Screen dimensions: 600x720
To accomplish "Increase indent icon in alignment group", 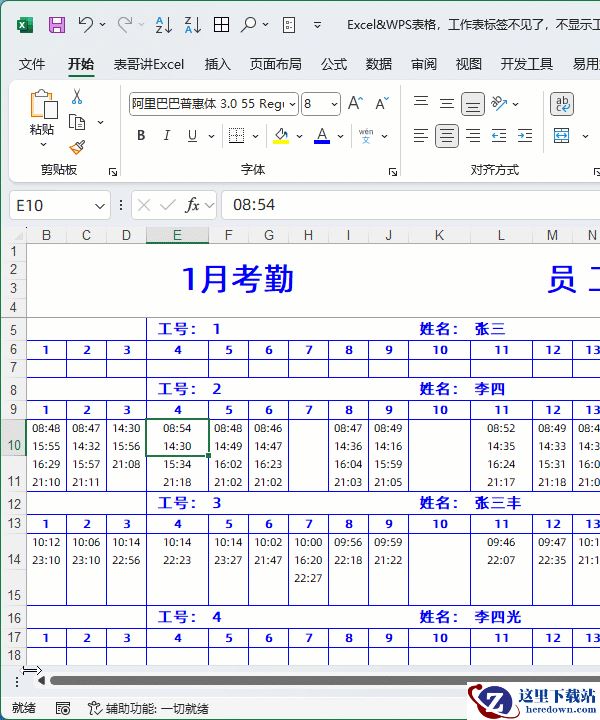I will (525, 135).
